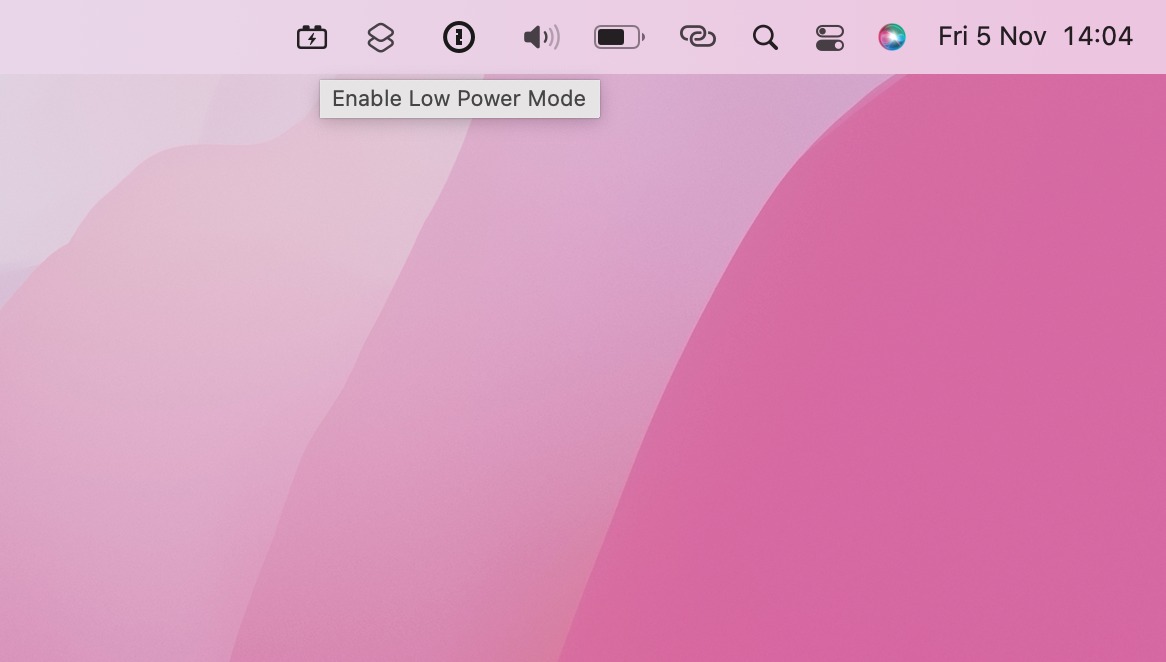Open Control Center
The width and height of the screenshot is (1166, 662).
pyautogui.click(x=830, y=38)
